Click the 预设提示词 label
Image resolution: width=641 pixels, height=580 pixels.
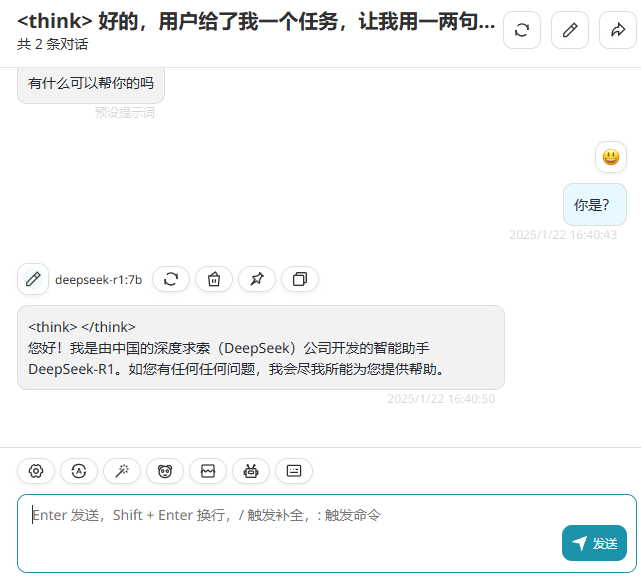coord(125,112)
